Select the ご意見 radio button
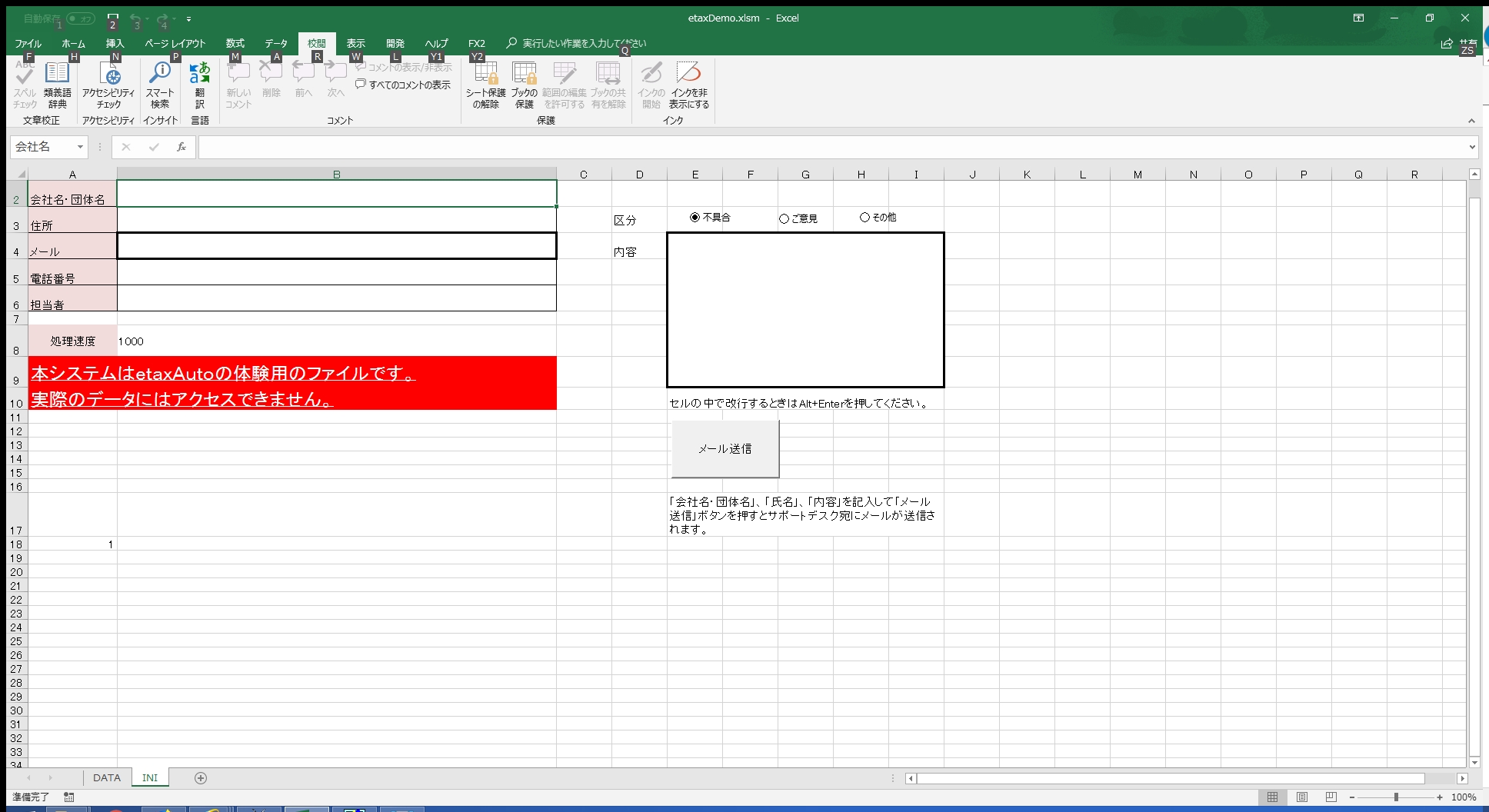The image size is (1489, 812). (784, 218)
